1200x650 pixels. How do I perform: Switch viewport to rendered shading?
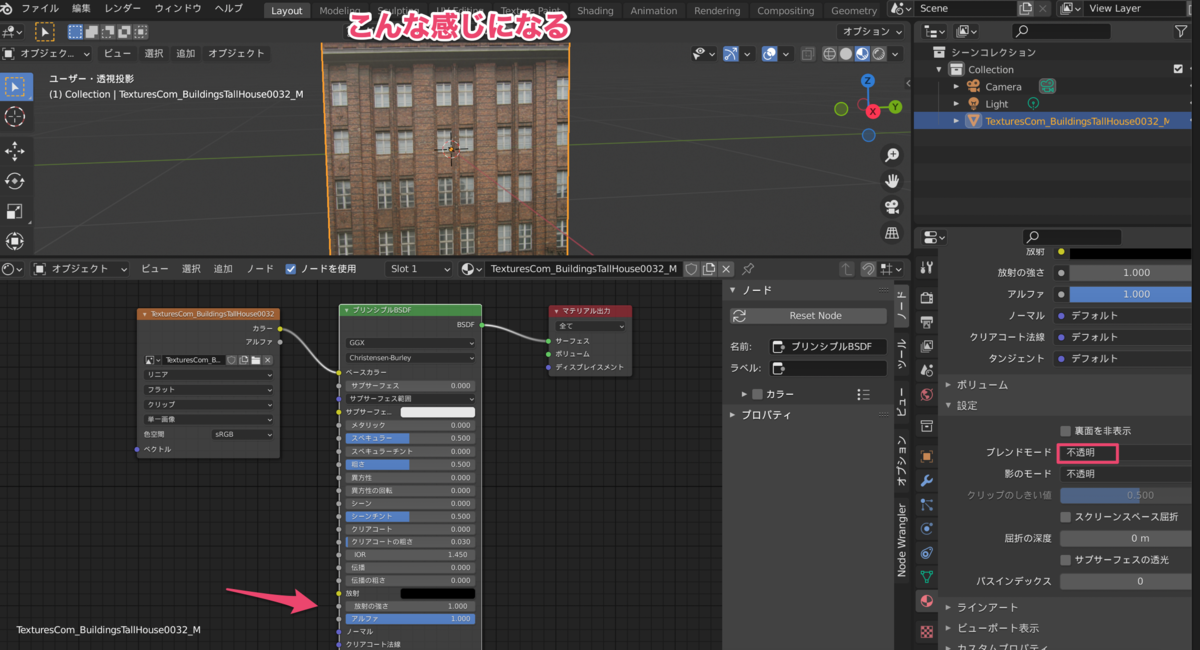(x=878, y=54)
